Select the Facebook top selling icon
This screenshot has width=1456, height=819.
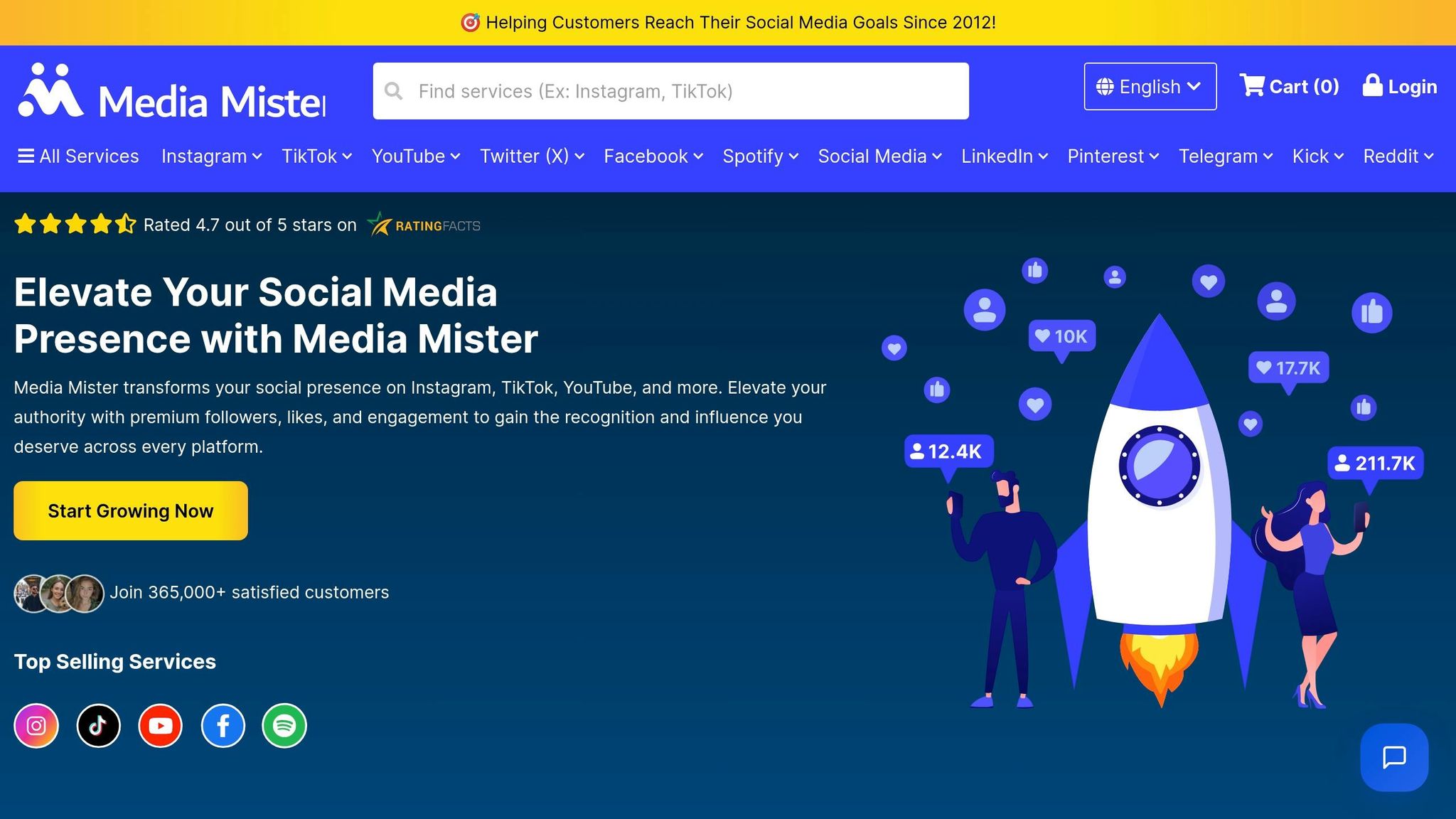(x=223, y=725)
